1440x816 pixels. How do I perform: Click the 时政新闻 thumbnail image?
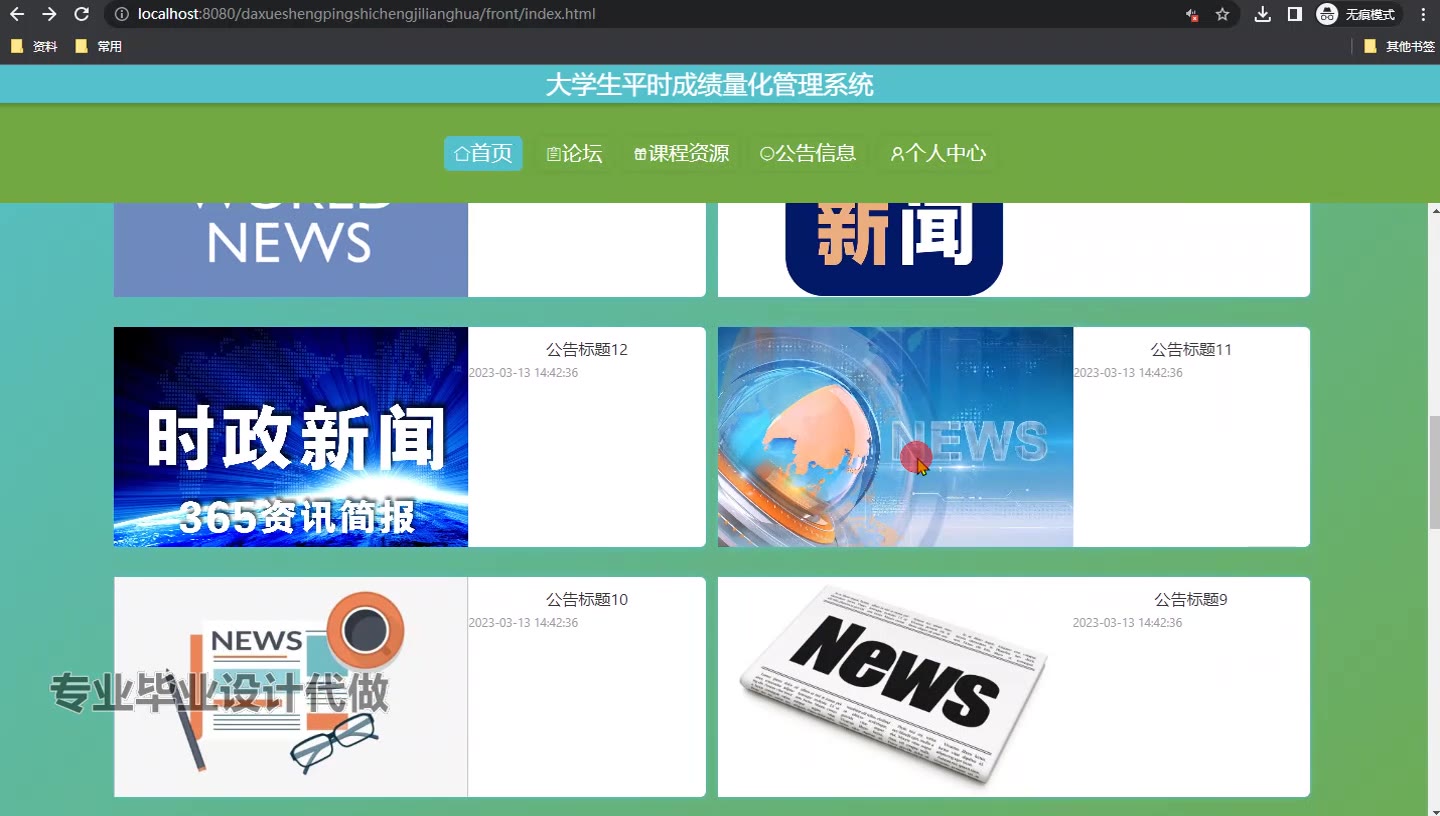pyautogui.click(x=291, y=437)
